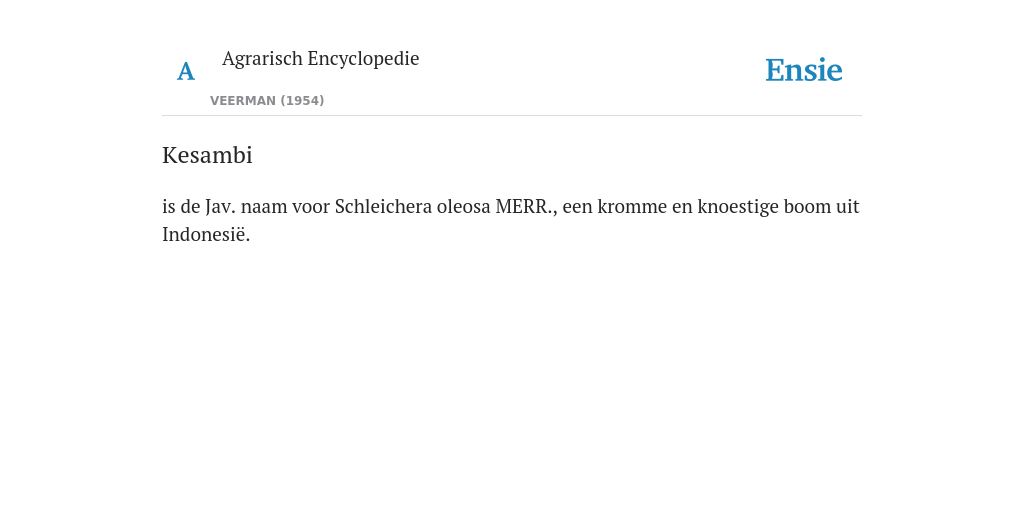Viewport: 1024px width, 512px height.
Task: Click the word oleosa in the definition
Action: pyautogui.click(x=464, y=206)
